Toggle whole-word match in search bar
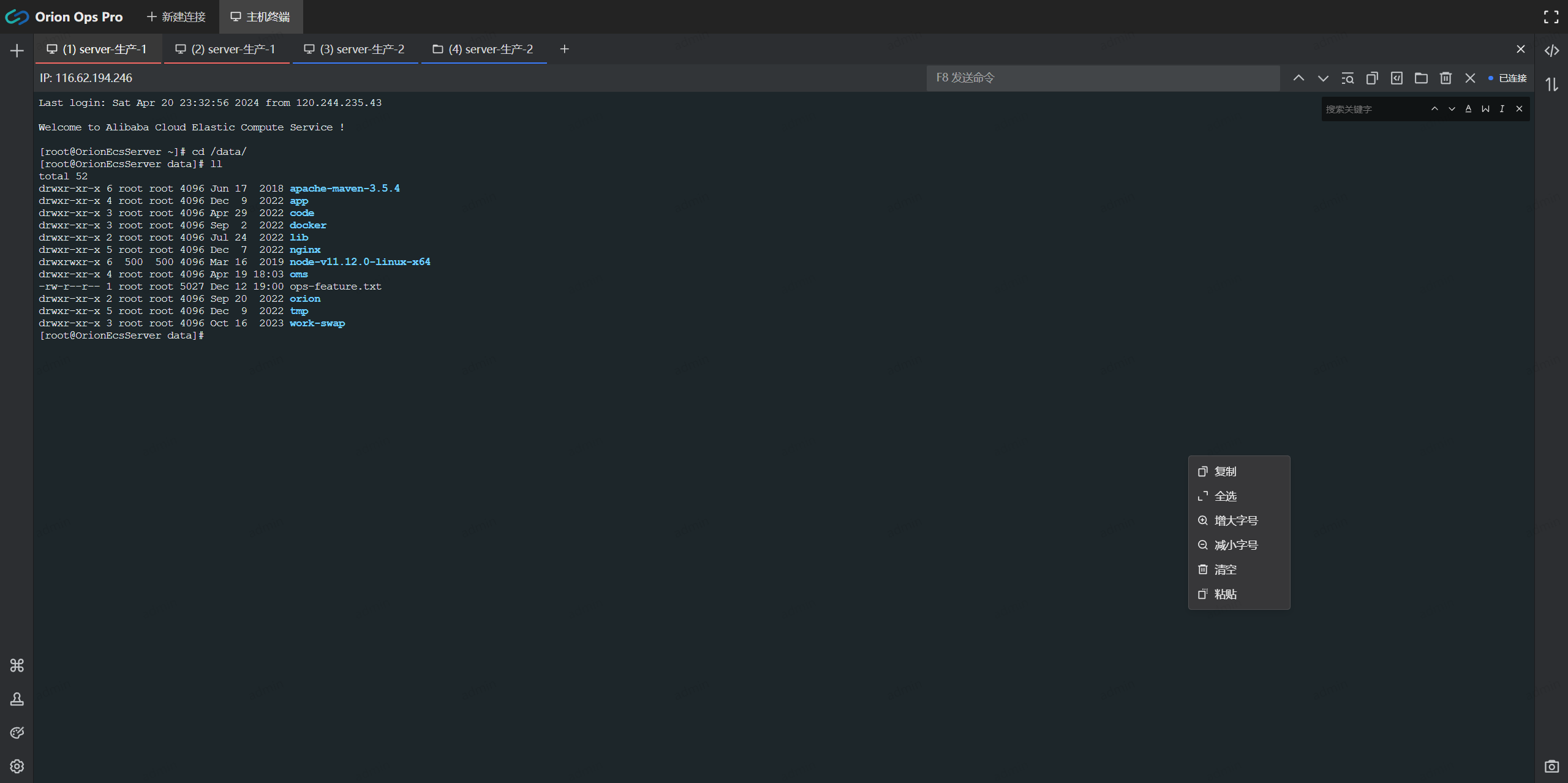The width and height of the screenshot is (1568, 783). 1485,109
